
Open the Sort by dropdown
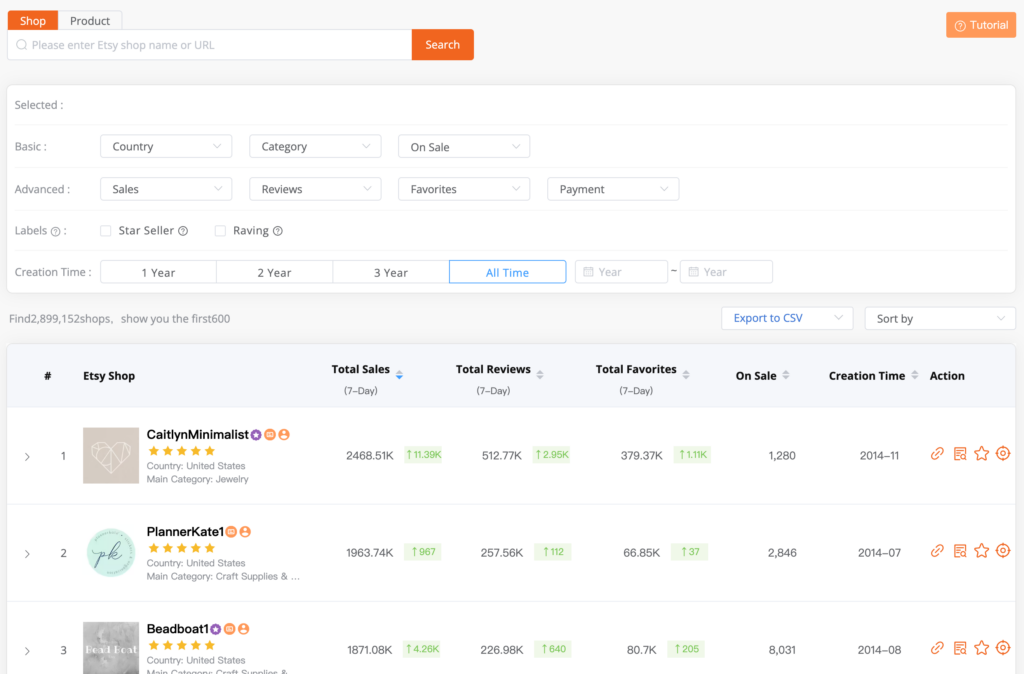pyautogui.click(x=939, y=319)
